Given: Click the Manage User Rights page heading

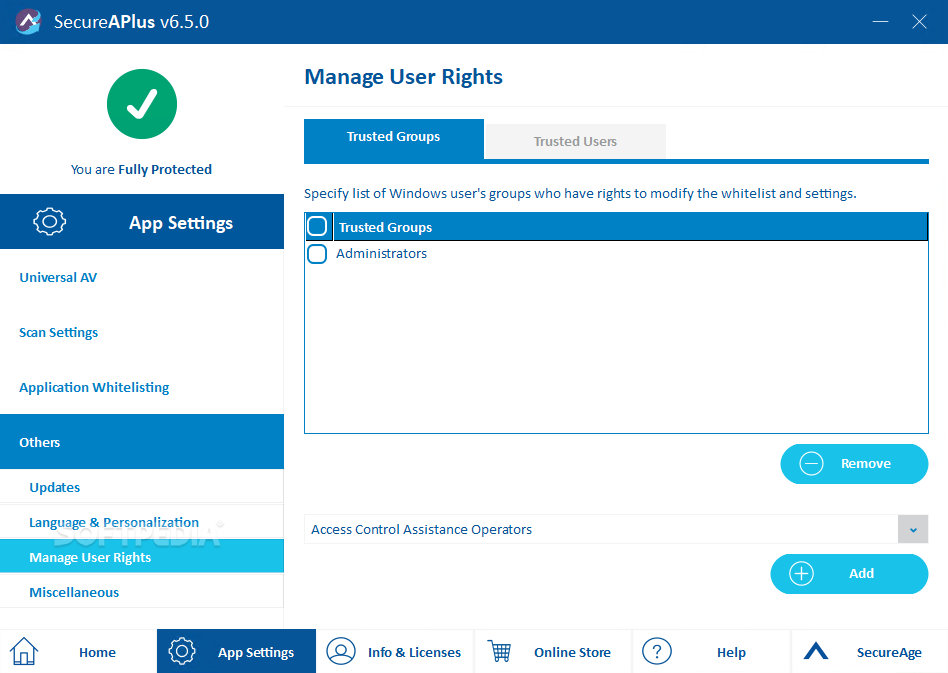Looking at the screenshot, I should [403, 77].
